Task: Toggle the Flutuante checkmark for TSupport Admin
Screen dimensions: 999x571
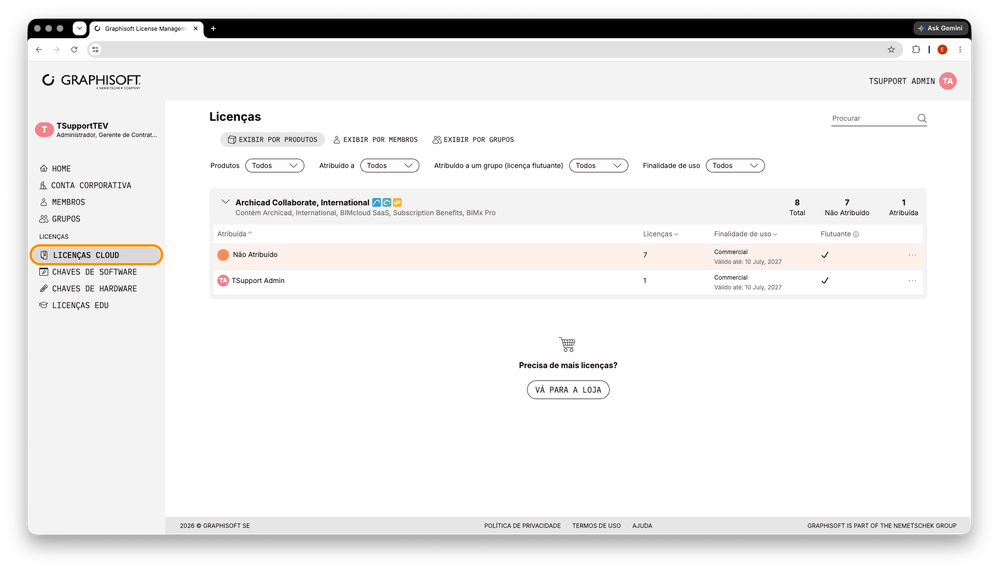Action: coord(825,280)
